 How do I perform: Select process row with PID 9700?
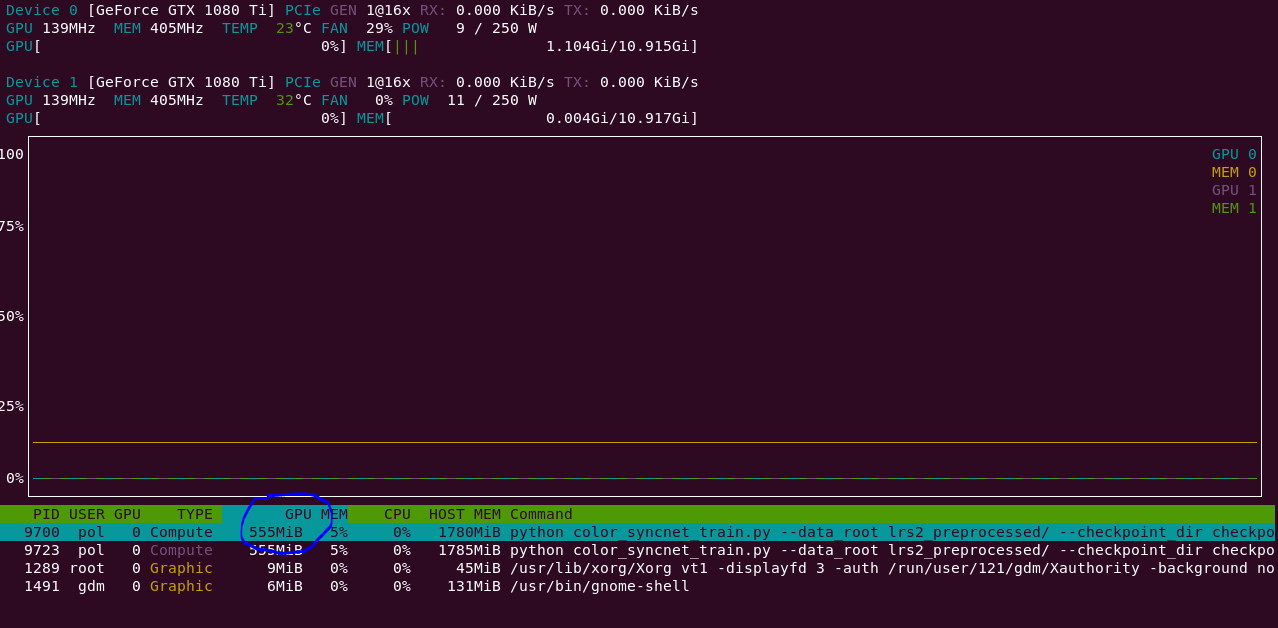(x=638, y=532)
